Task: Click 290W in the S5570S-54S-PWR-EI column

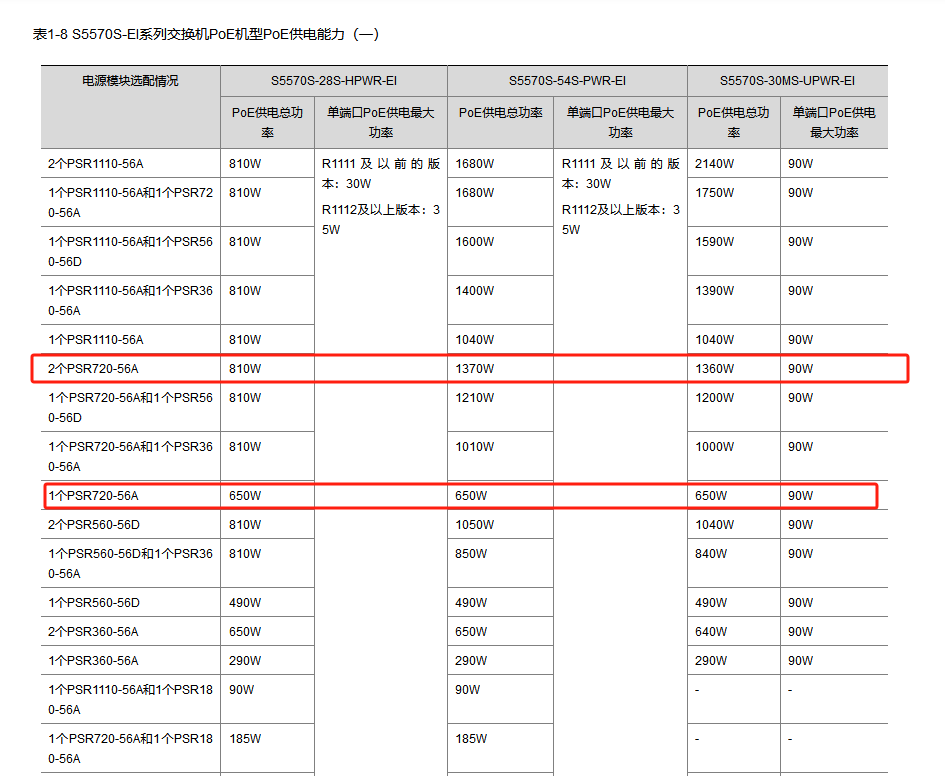Action: pos(471,661)
